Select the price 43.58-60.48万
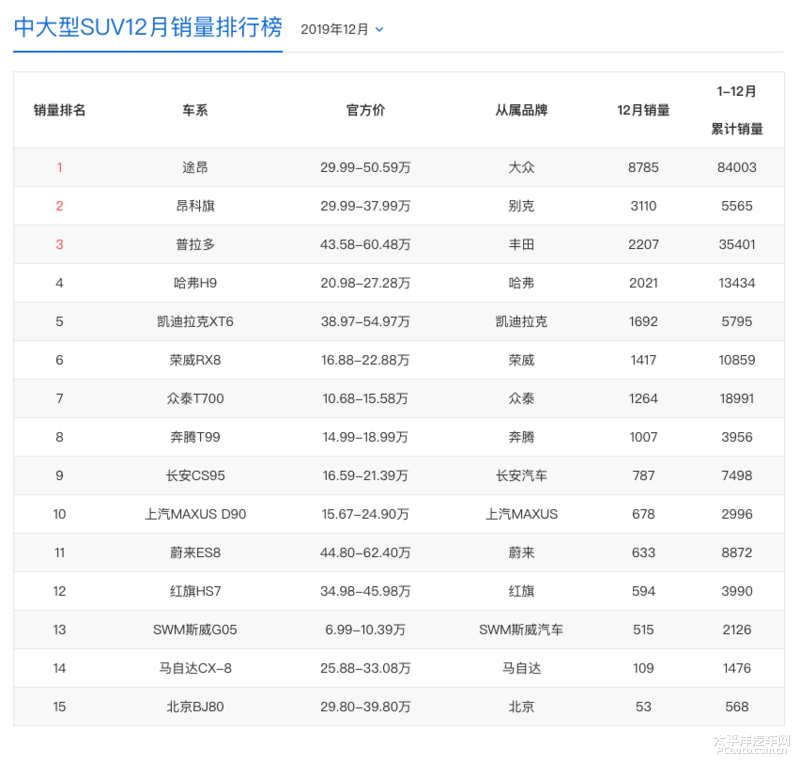This screenshot has height=762, width=800. coord(365,244)
